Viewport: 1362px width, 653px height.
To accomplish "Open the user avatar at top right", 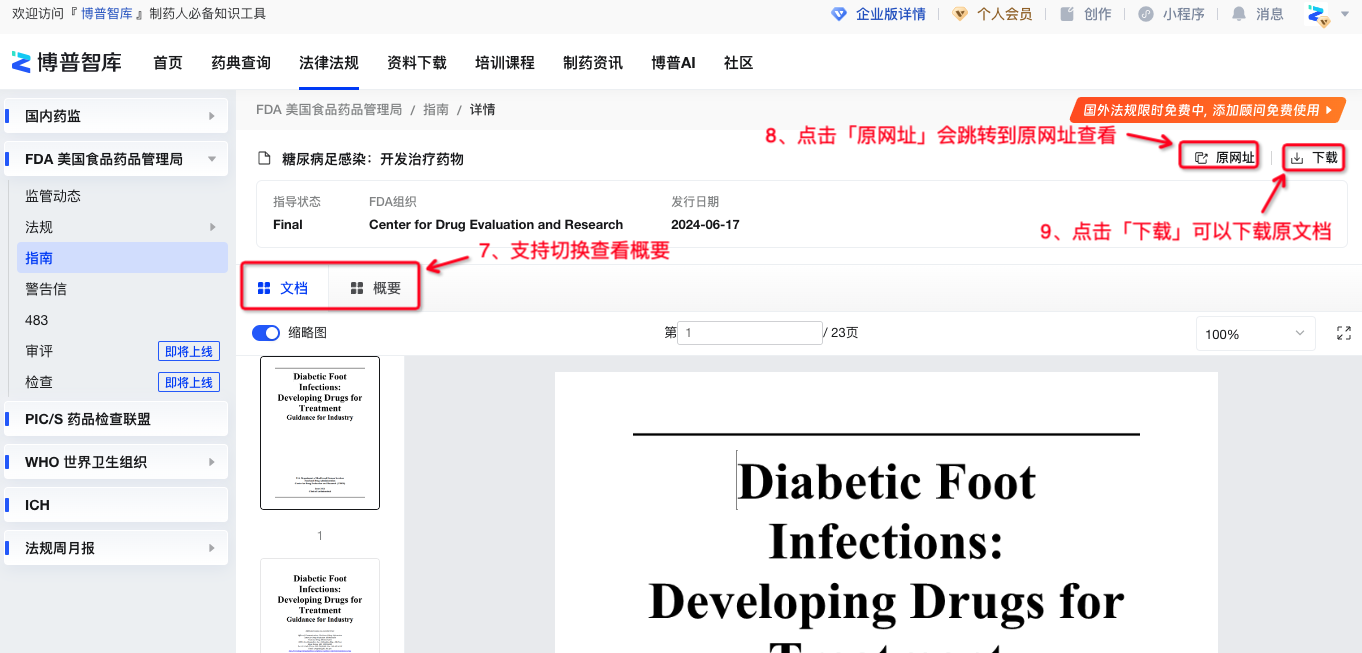I will click(x=1318, y=15).
